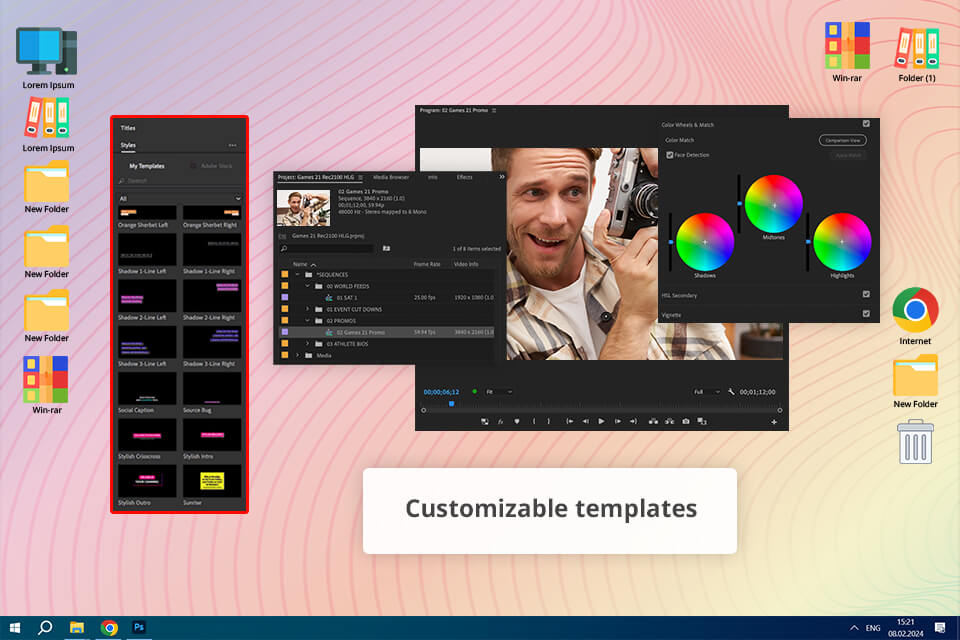Step forward one frame in Program monitor
This screenshot has width=960, height=640.
point(617,421)
